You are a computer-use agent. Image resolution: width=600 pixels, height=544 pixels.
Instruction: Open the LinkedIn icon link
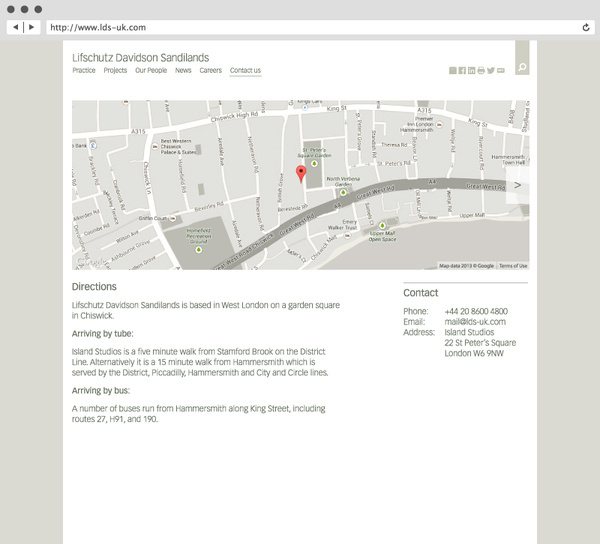471,70
